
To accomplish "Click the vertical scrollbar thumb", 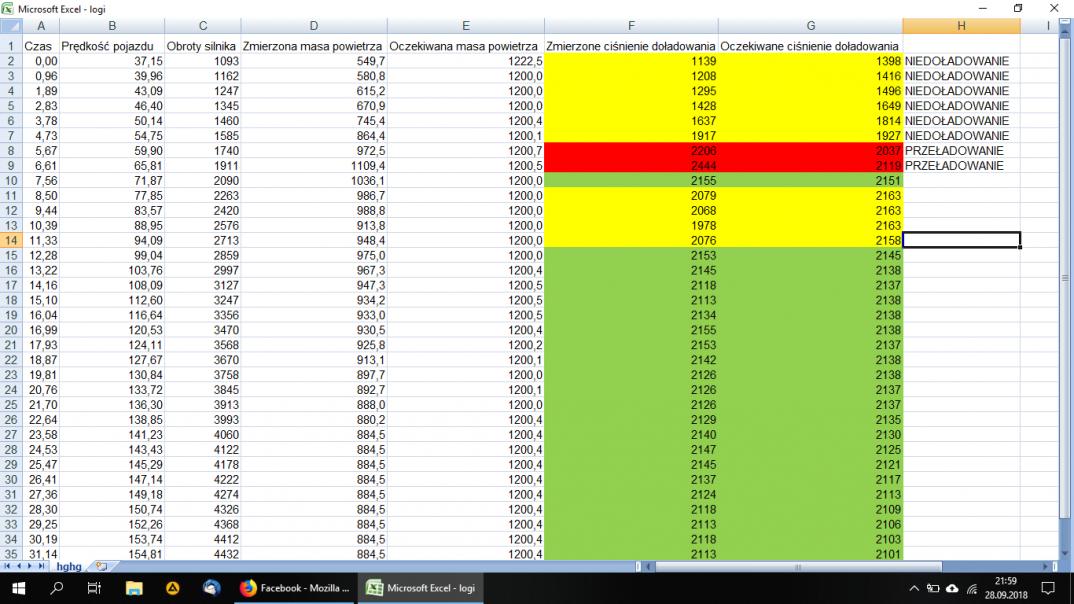I will [x=1065, y=279].
